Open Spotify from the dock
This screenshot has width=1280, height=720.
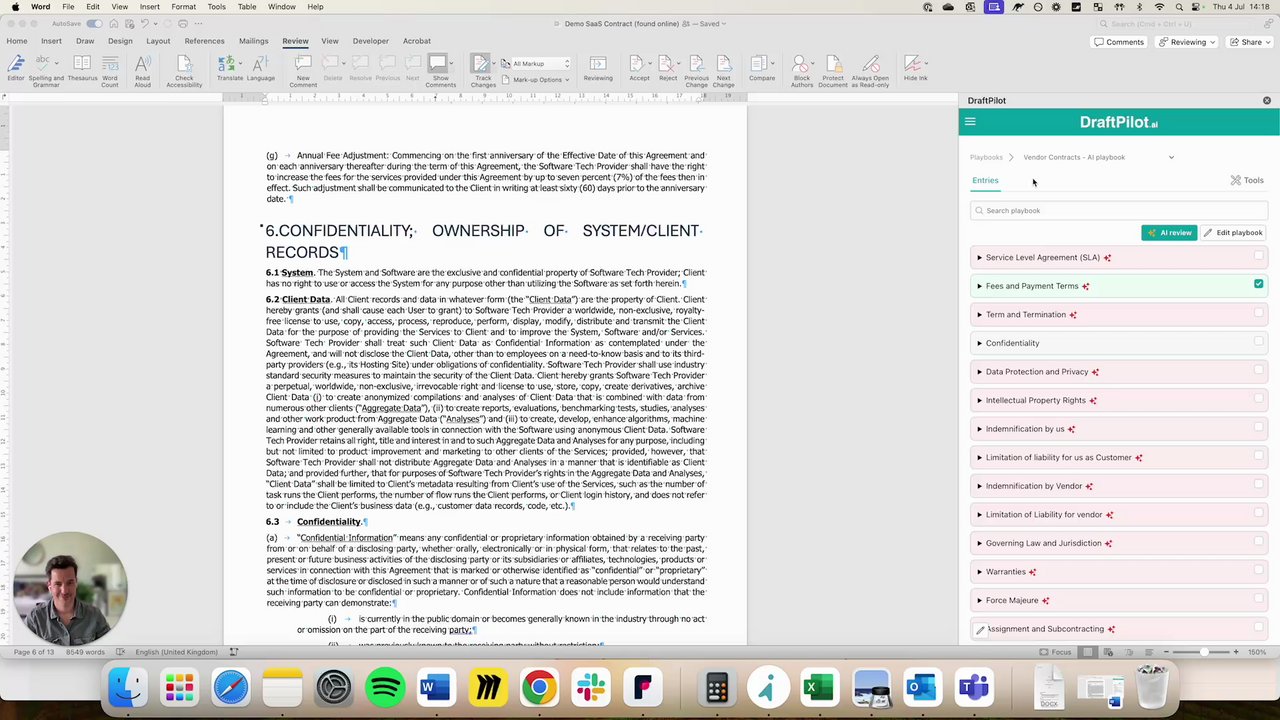pyautogui.click(x=385, y=688)
